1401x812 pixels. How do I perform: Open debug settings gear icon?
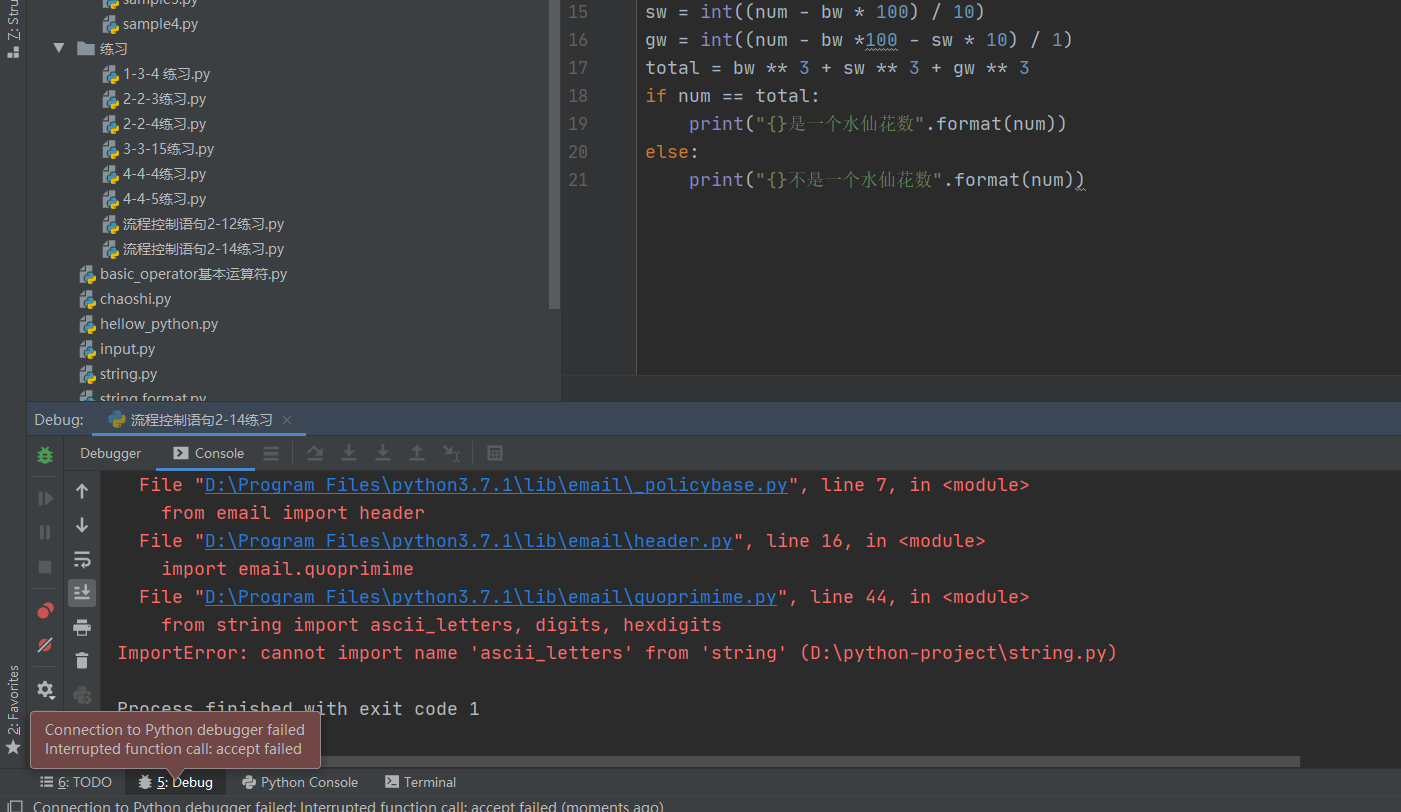(x=45, y=689)
